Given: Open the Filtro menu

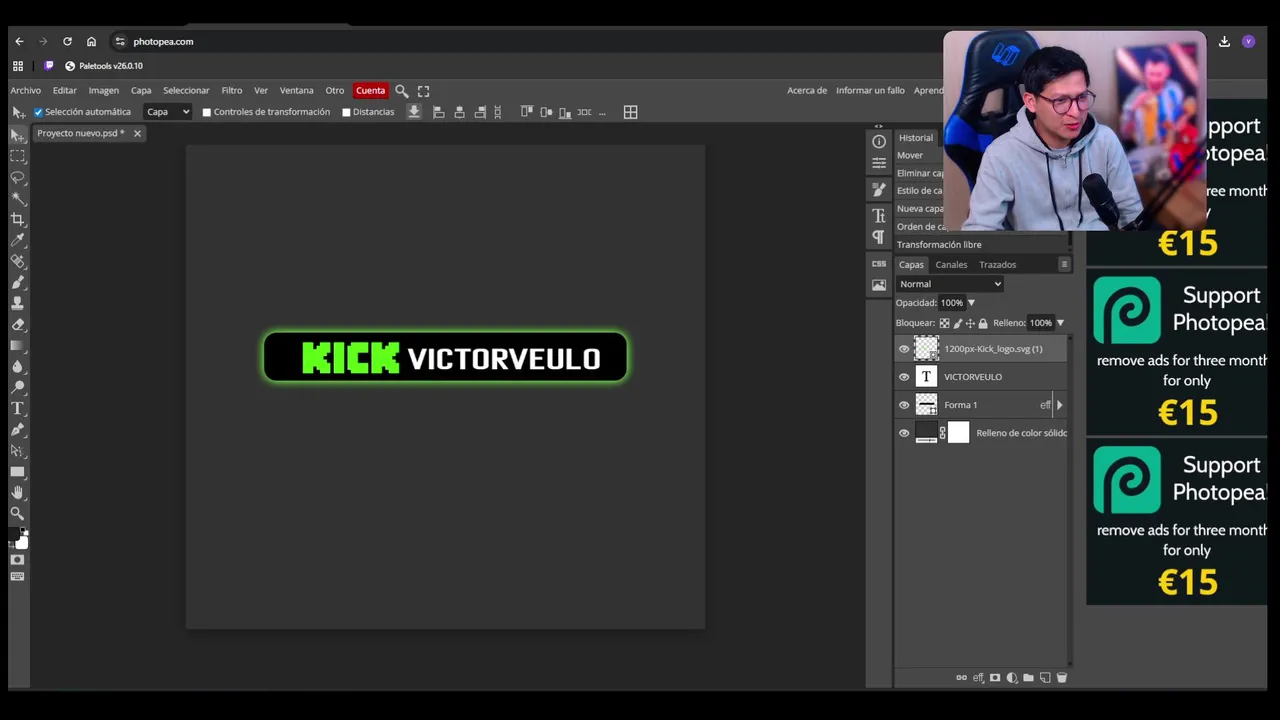Looking at the screenshot, I should pyautogui.click(x=232, y=91).
